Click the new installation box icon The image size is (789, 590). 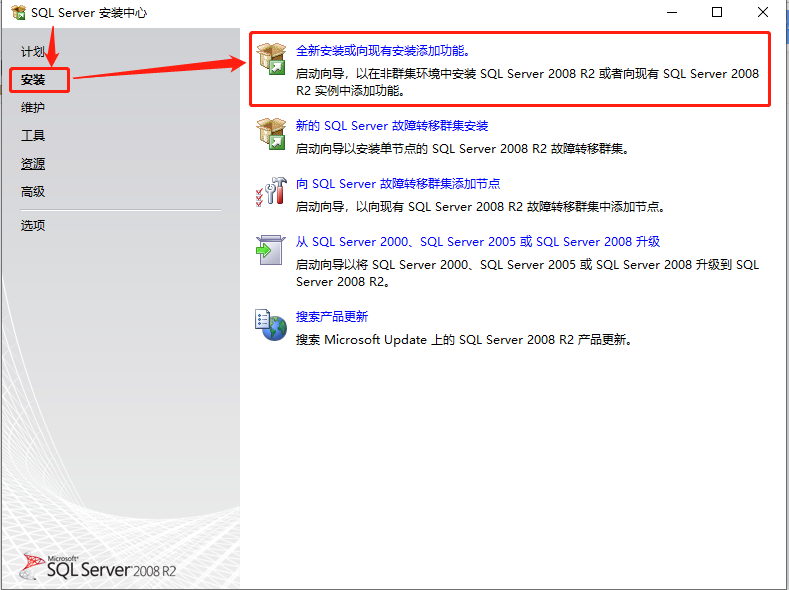point(271,58)
